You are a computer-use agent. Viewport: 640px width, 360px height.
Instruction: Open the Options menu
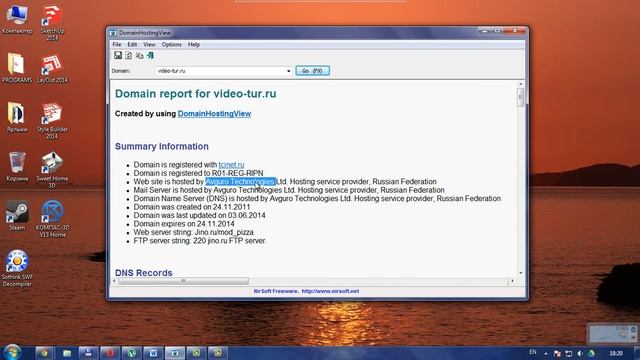click(x=171, y=44)
